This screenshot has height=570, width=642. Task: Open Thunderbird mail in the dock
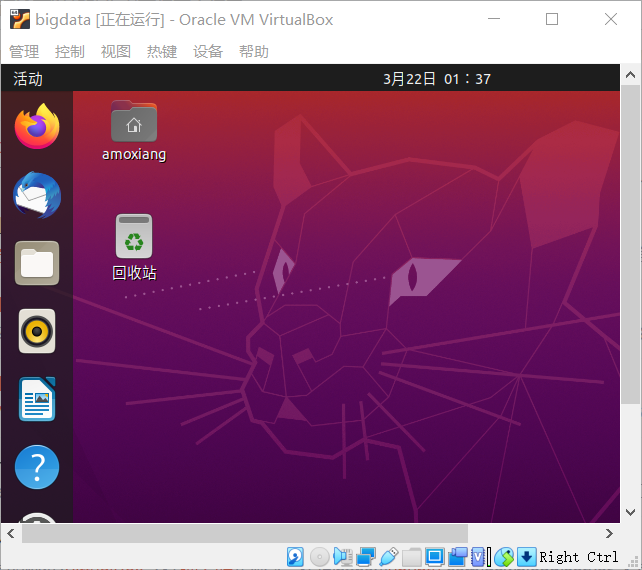point(37,195)
